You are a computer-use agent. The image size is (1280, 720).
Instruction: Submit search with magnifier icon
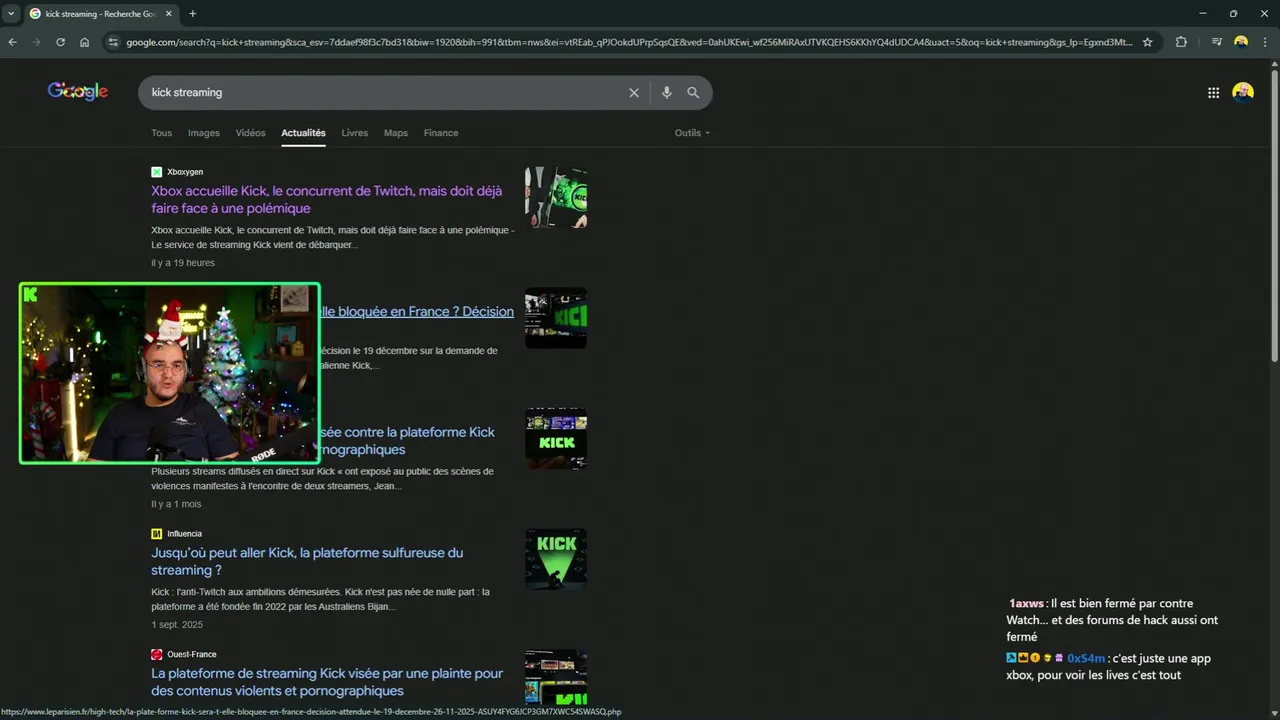(x=693, y=92)
